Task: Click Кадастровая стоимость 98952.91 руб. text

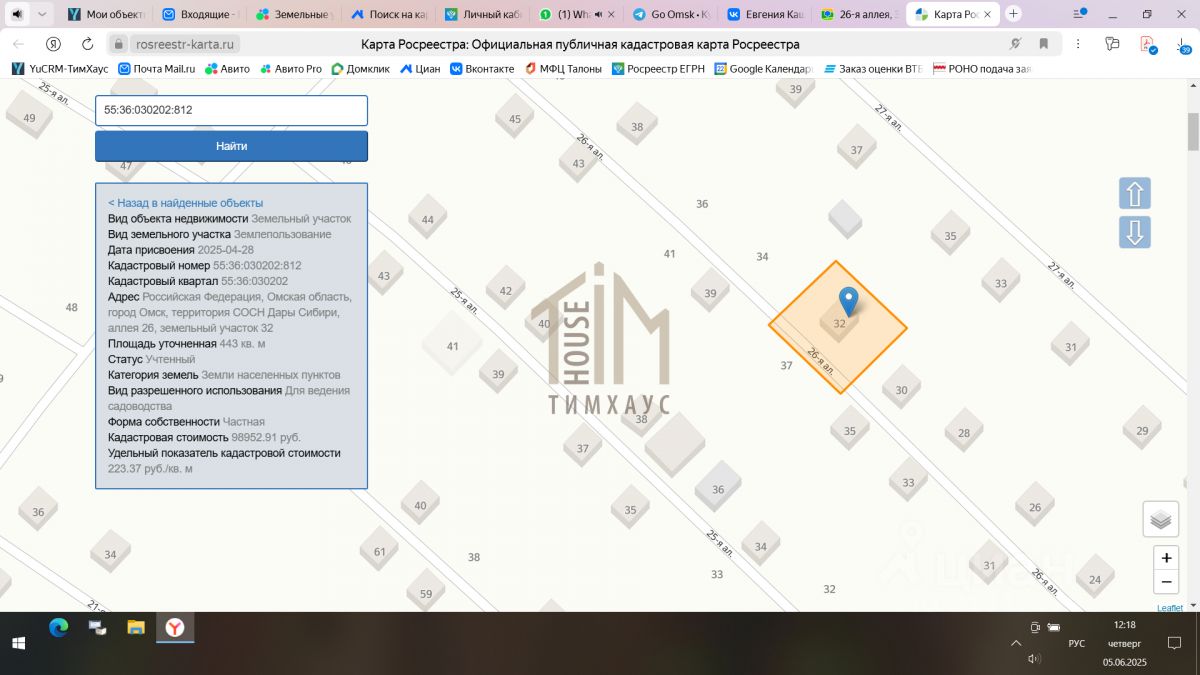Action: [204, 437]
